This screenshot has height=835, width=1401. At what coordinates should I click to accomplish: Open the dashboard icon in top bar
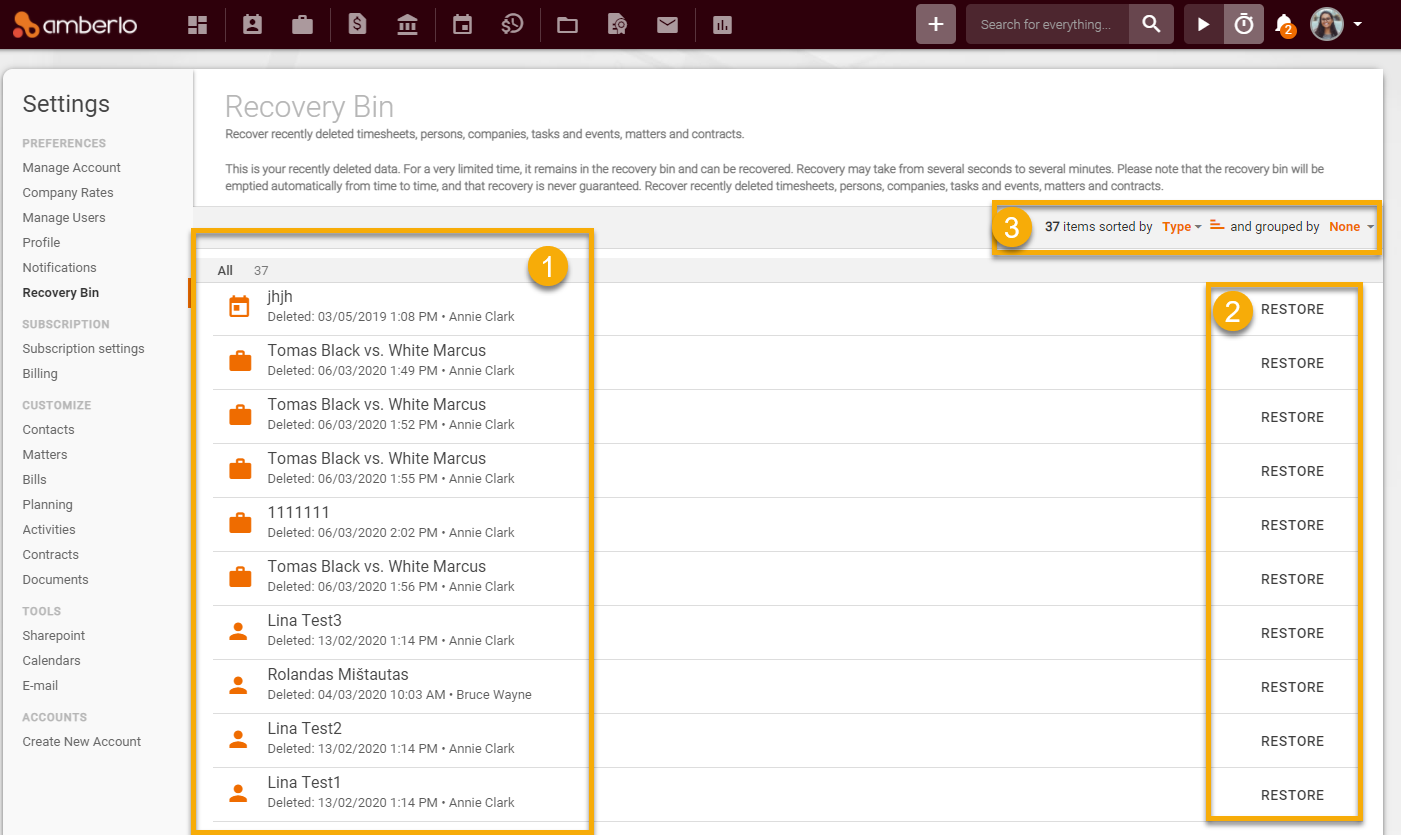pos(198,25)
